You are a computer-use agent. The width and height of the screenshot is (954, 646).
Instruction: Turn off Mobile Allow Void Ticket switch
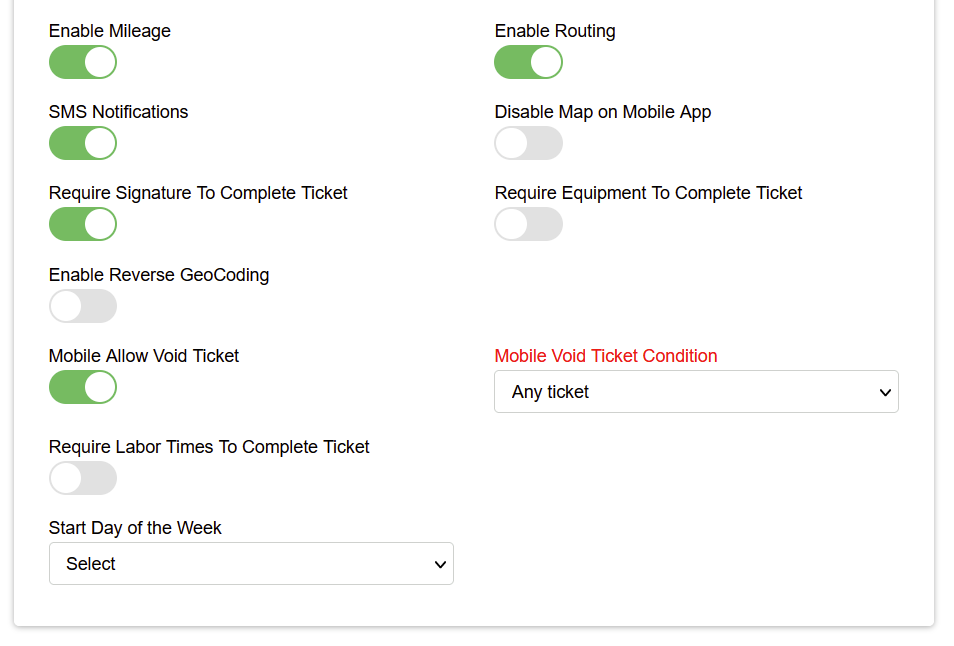[83, 387]
